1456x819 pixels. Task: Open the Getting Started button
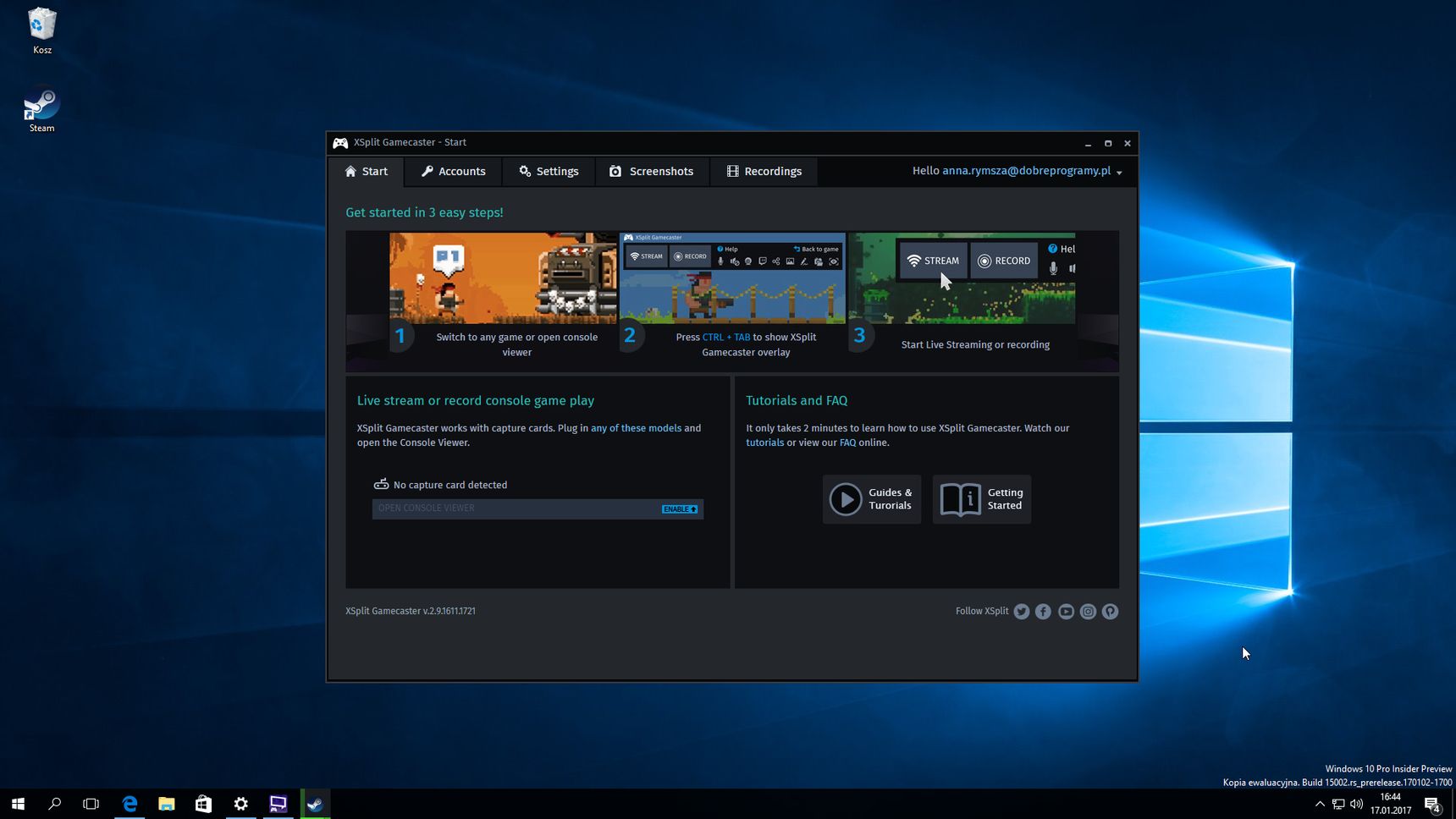pyautogui.click(x=982, y=499)
